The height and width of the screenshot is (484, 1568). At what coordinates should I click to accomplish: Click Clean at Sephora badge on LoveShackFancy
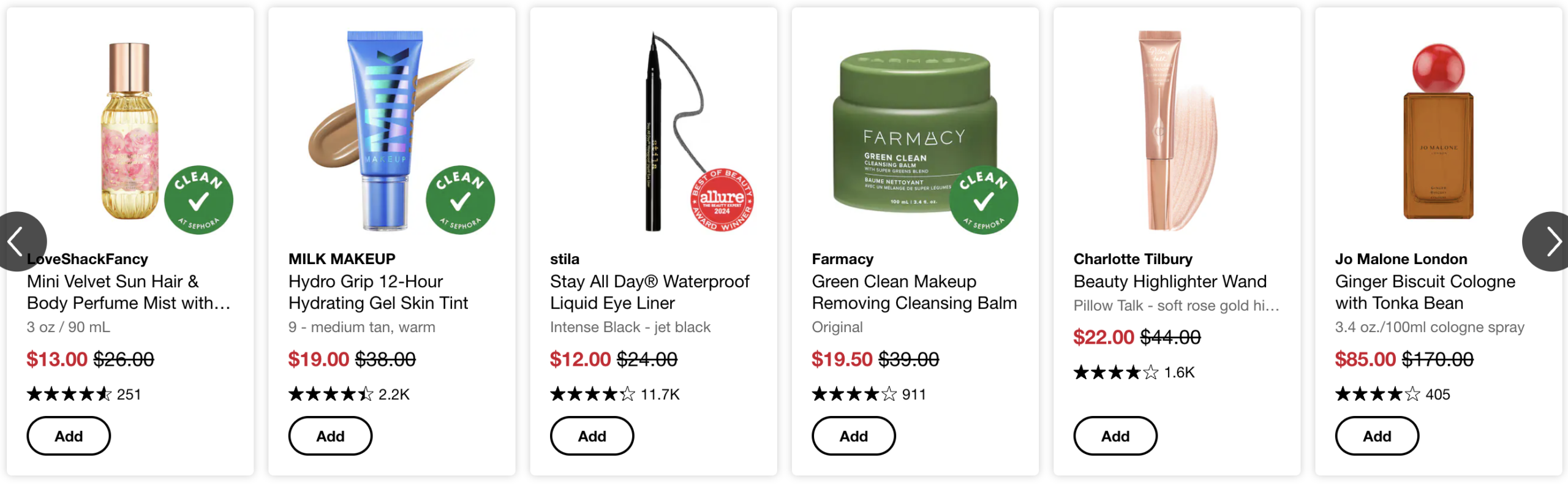(198, 200)
